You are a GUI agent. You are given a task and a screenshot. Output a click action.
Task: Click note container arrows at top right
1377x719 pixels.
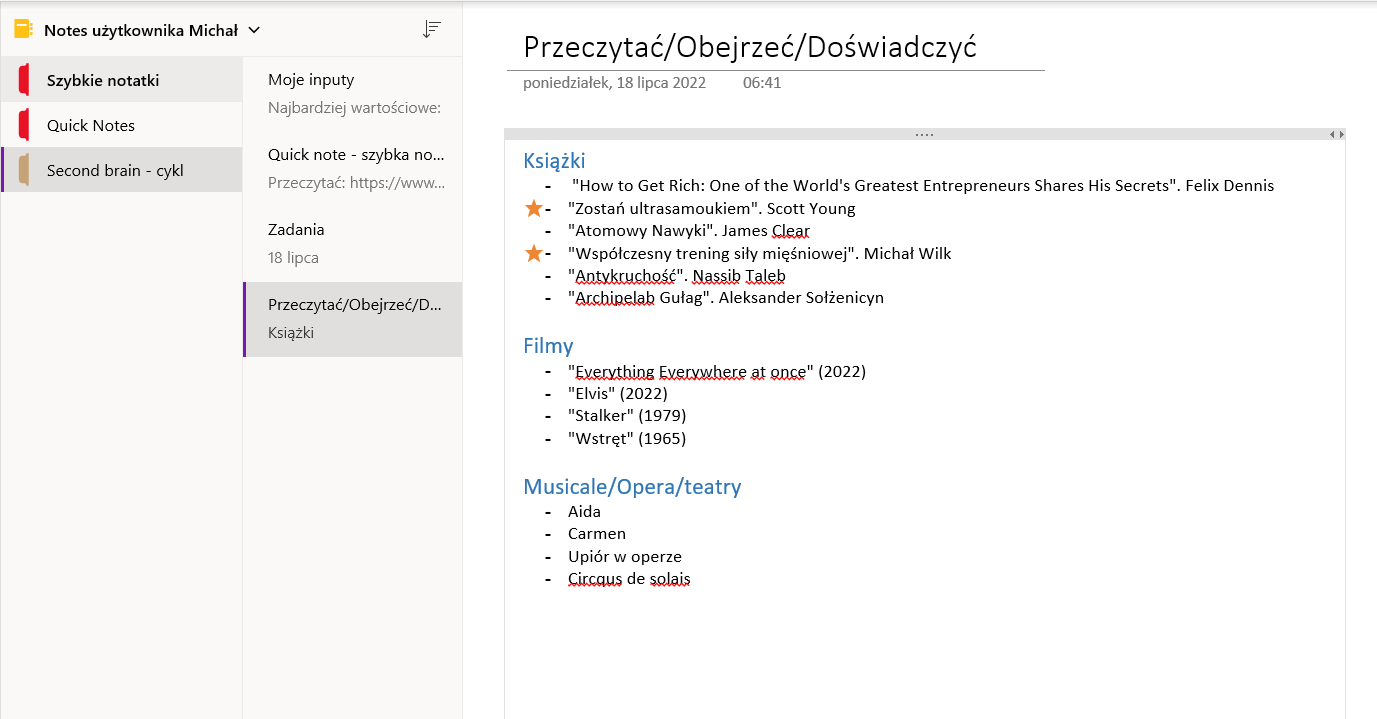click(1336, 134)
